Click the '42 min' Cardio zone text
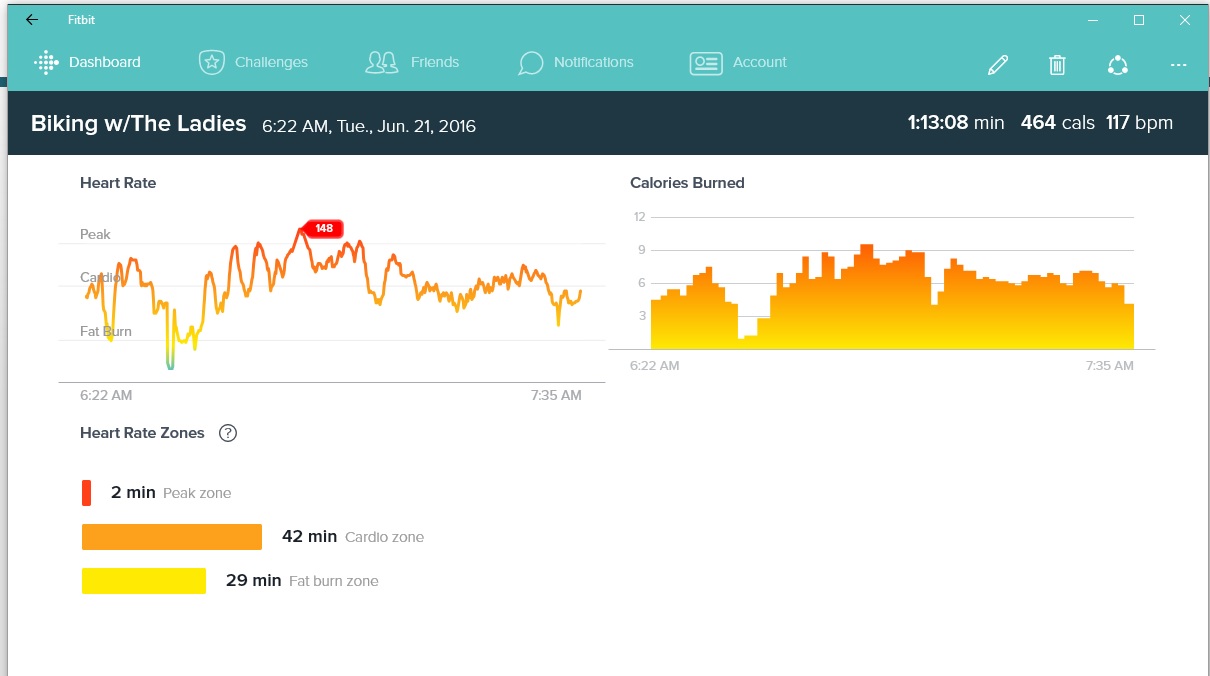 click(309, 536)
